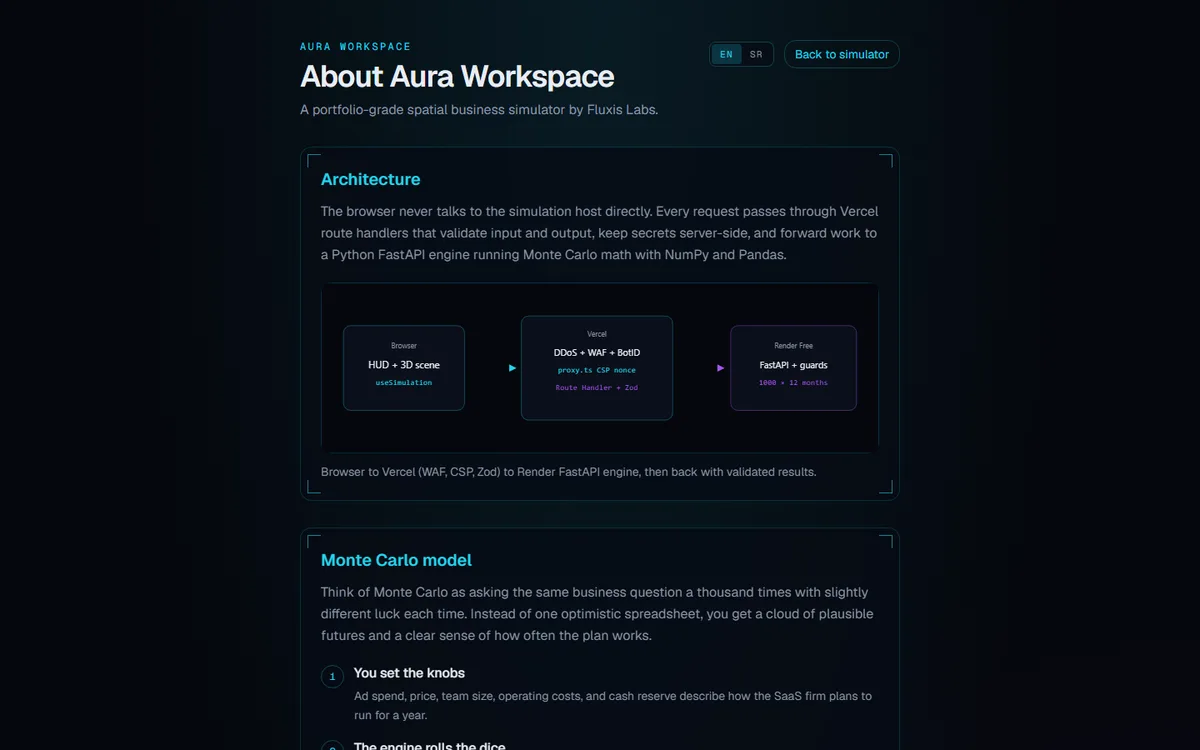Click the cyan arrow between Browser and Vercel
Image resolution: width=1200 pixels, height=750 pixels.
[513, 368]
